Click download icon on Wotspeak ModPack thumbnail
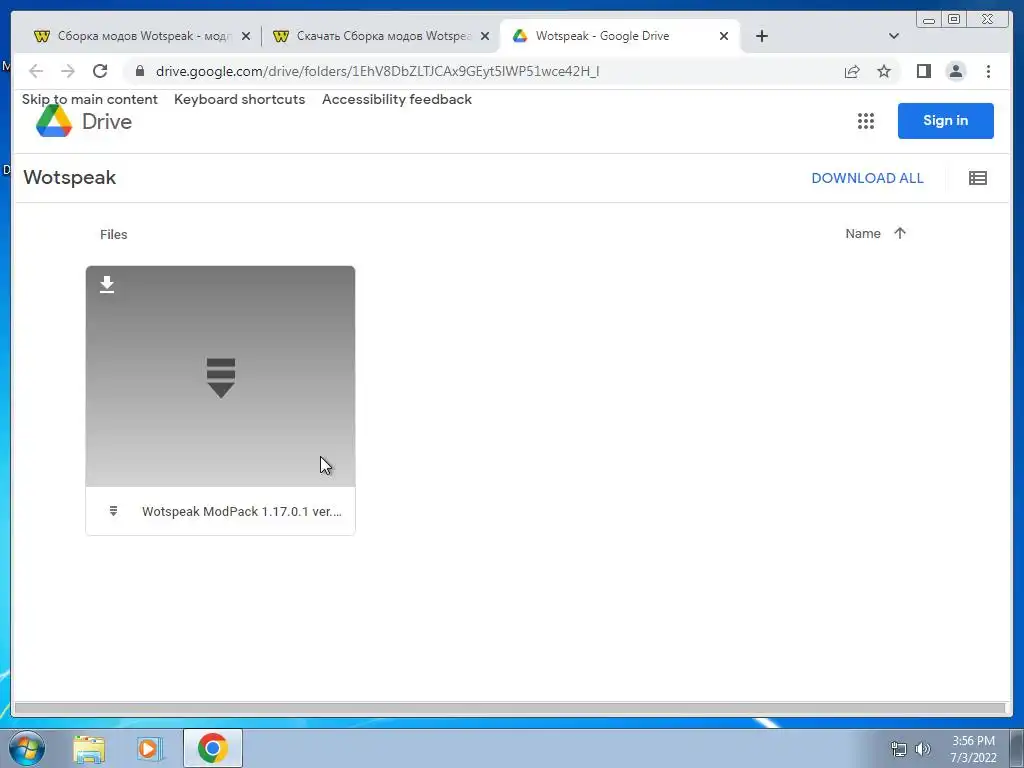The height and width of the screenshot is (768, 1024). click(x=107, y=284)
